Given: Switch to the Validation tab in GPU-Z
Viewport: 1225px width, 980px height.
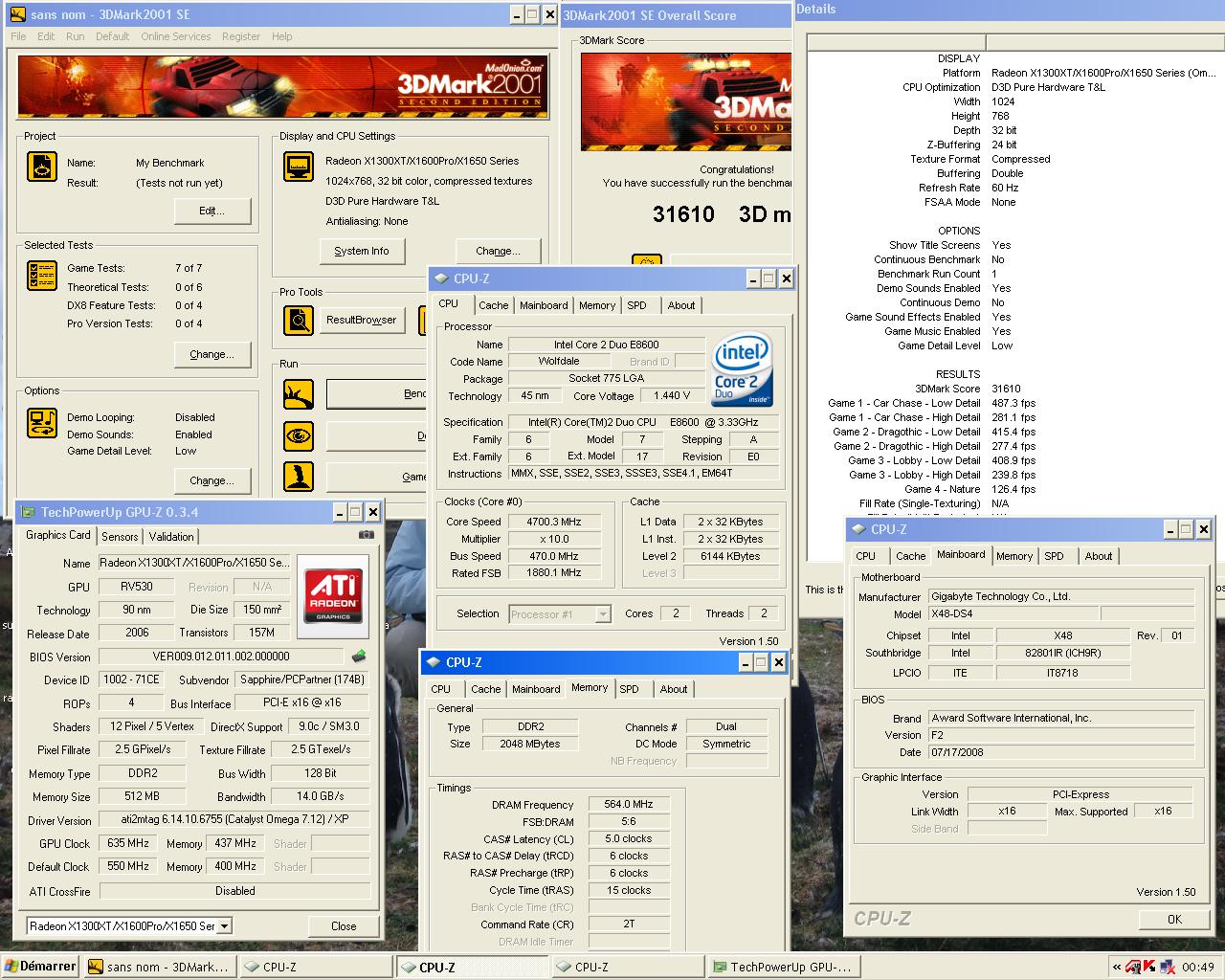Looking at the screenshot, I should pyautogui.click(x=171, y=537).
